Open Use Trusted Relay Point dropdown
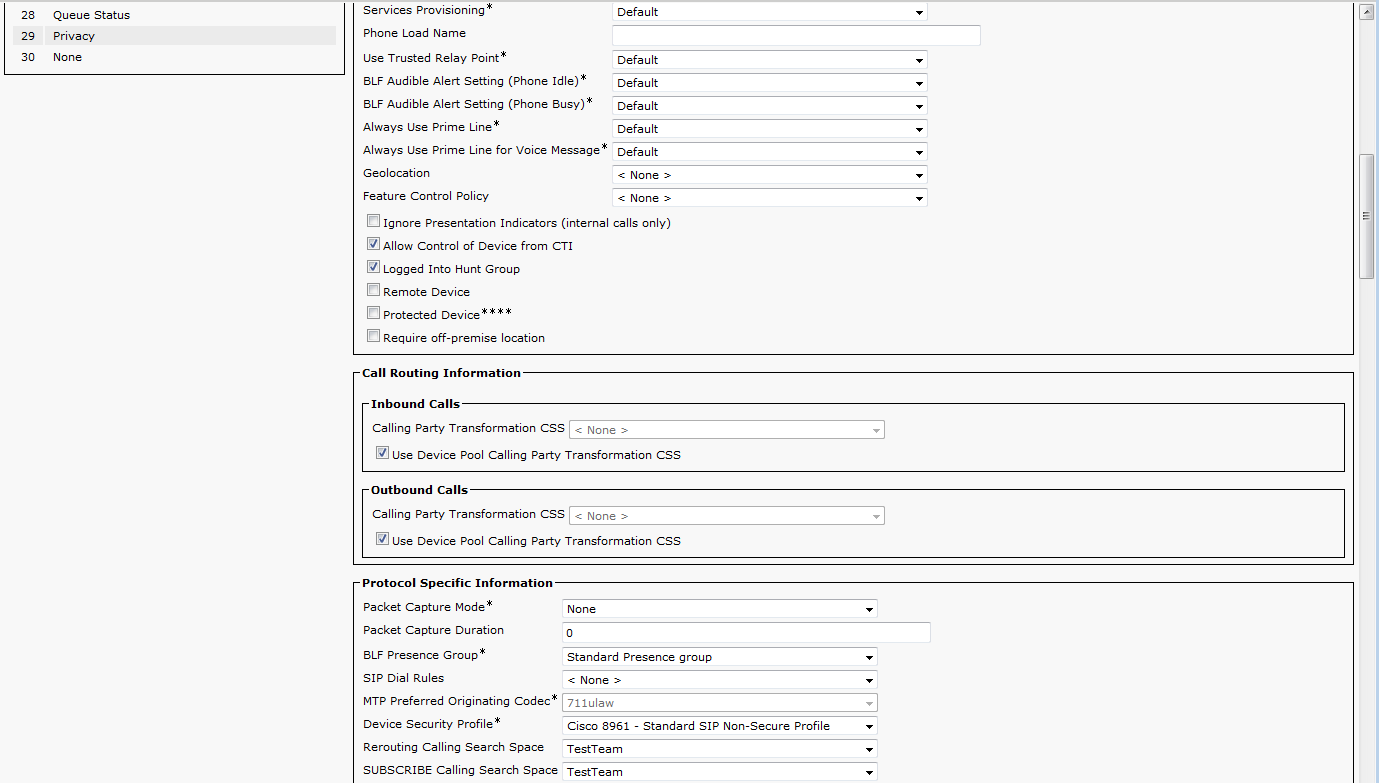The width and height of the screenshot is (1379, 783). [x=769, y=60]
